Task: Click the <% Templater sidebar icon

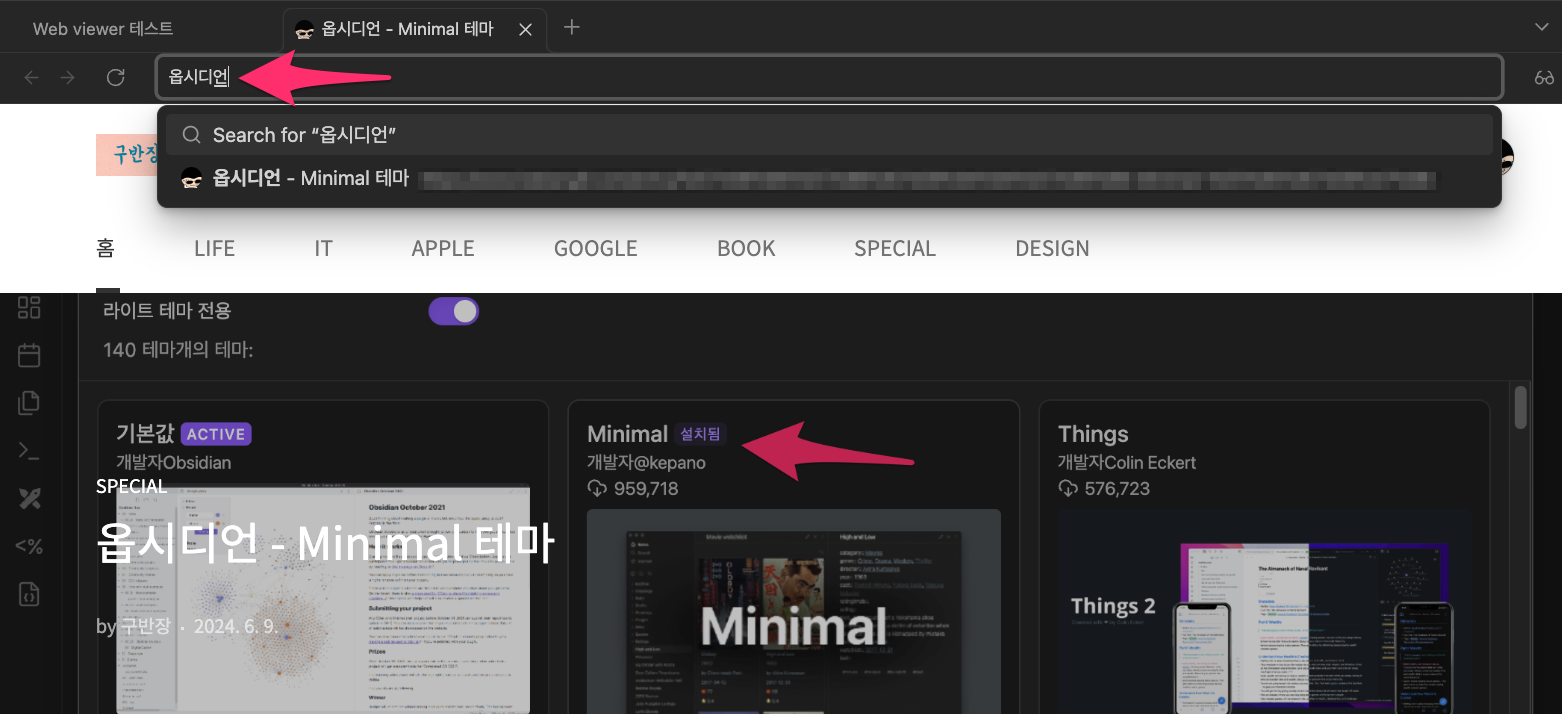Action: [29, 546]
